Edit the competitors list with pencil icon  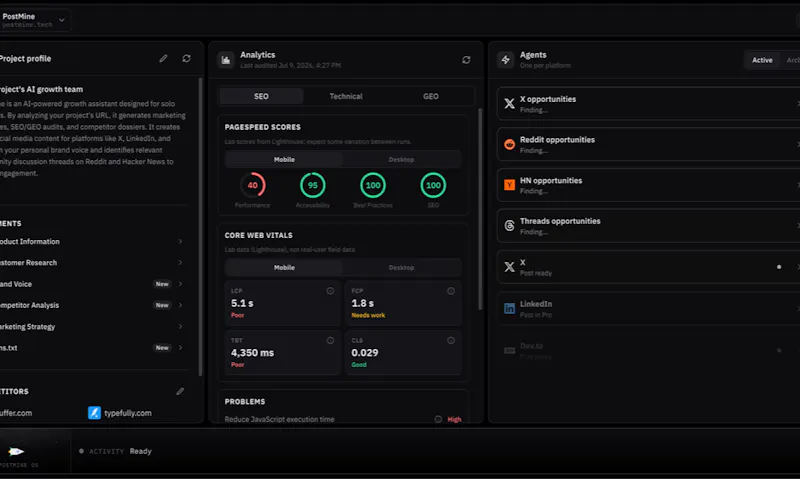180,392
